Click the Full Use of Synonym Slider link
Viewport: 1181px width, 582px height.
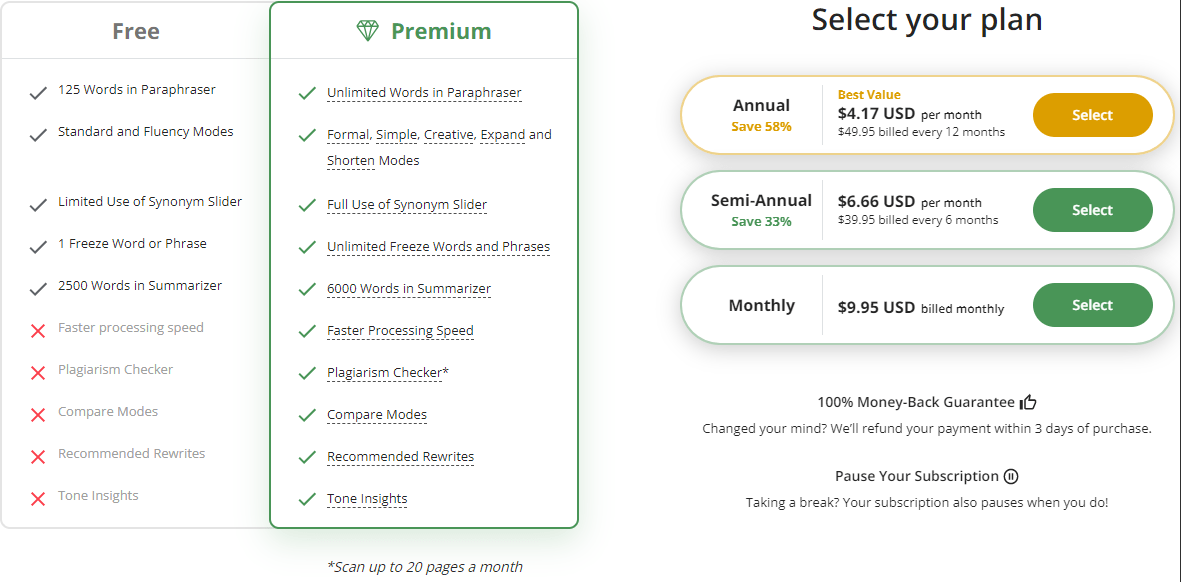[407, 205]
